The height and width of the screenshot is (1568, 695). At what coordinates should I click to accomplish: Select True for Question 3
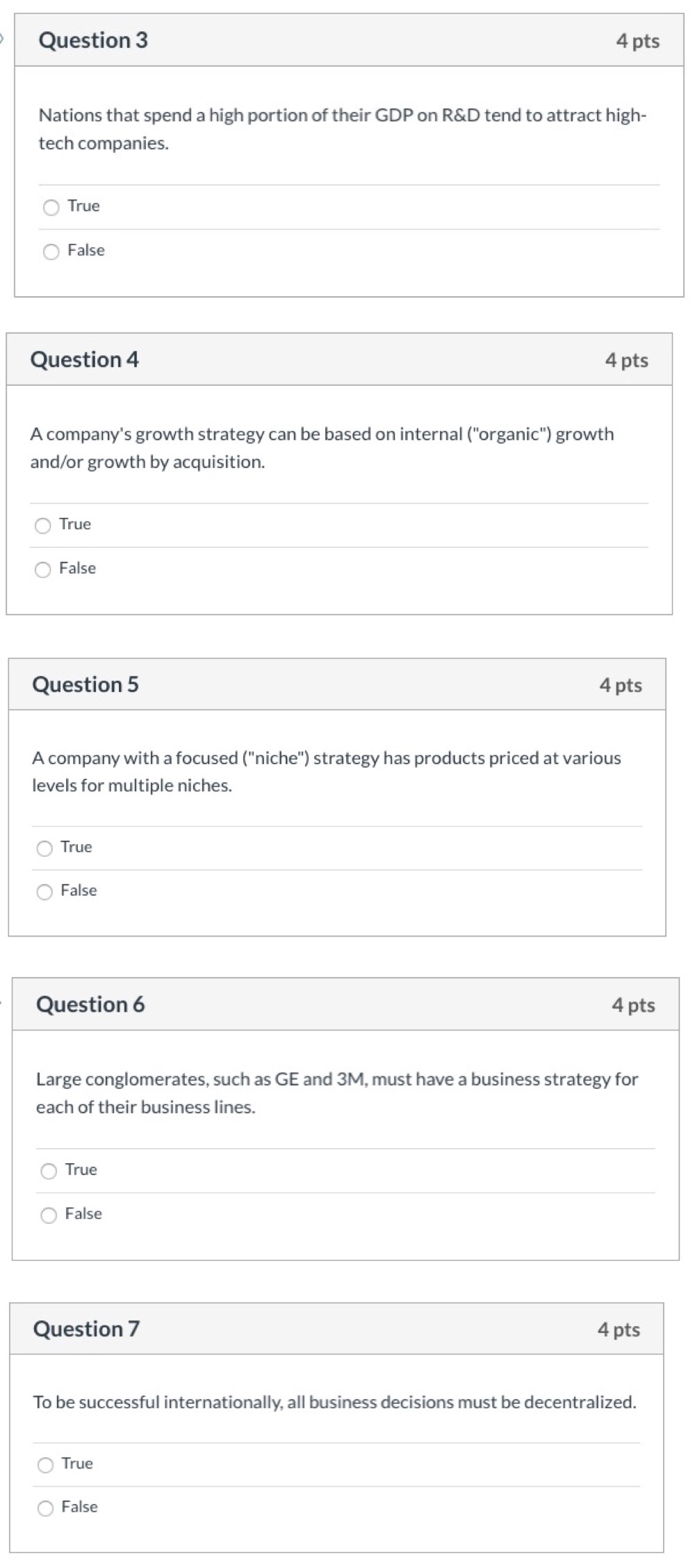[50, 207]
